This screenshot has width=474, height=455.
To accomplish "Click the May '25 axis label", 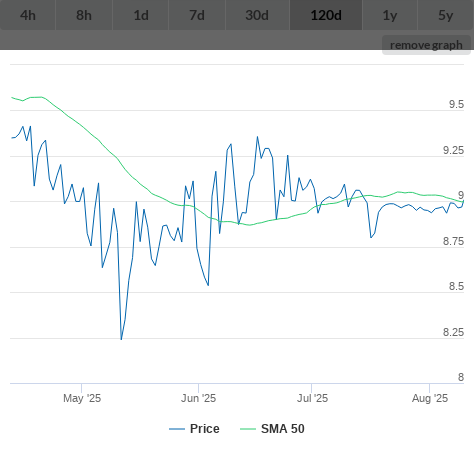I will coord(82,398).
